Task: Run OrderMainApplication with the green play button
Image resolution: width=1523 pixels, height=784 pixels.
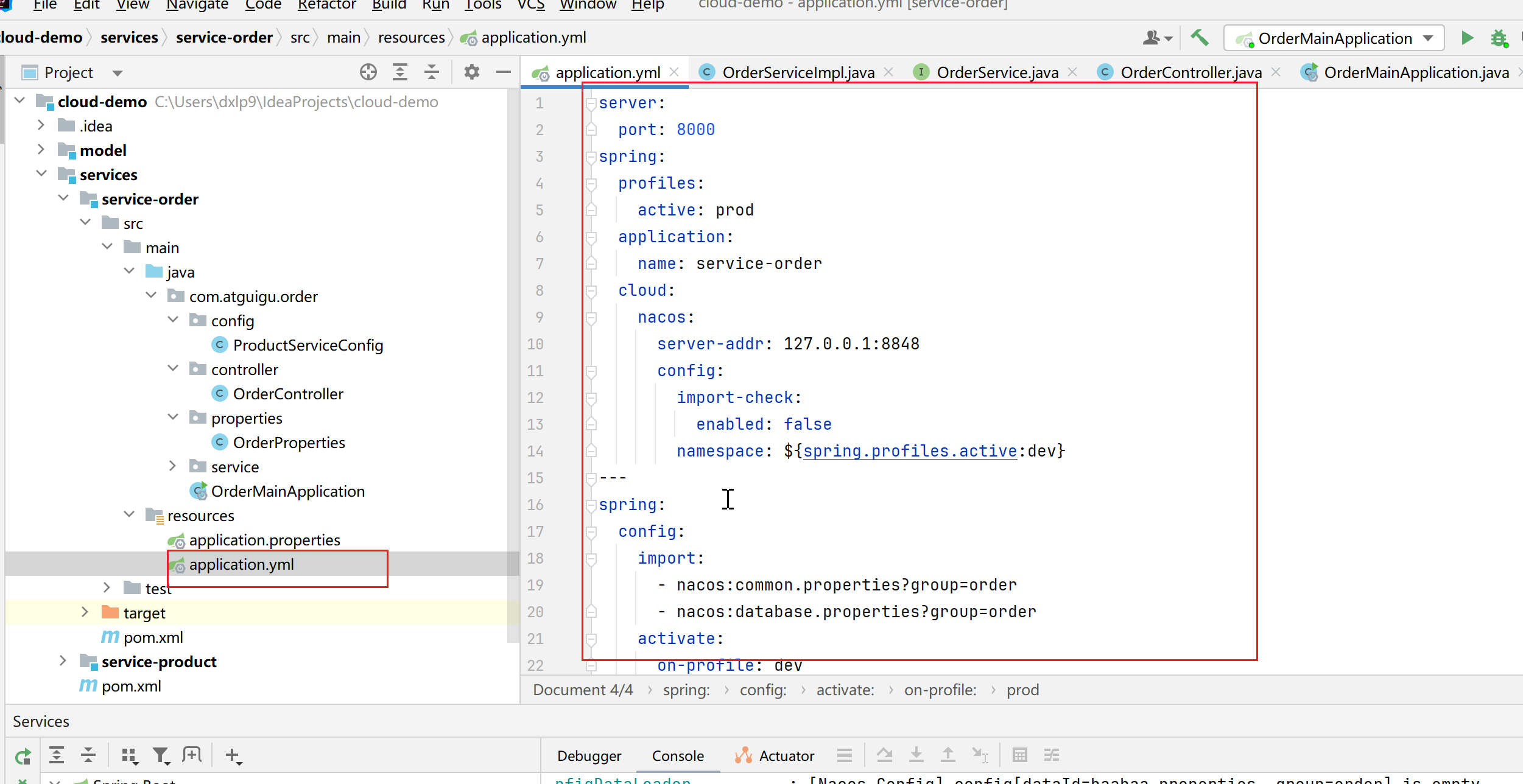Action: coord(1467,38)
